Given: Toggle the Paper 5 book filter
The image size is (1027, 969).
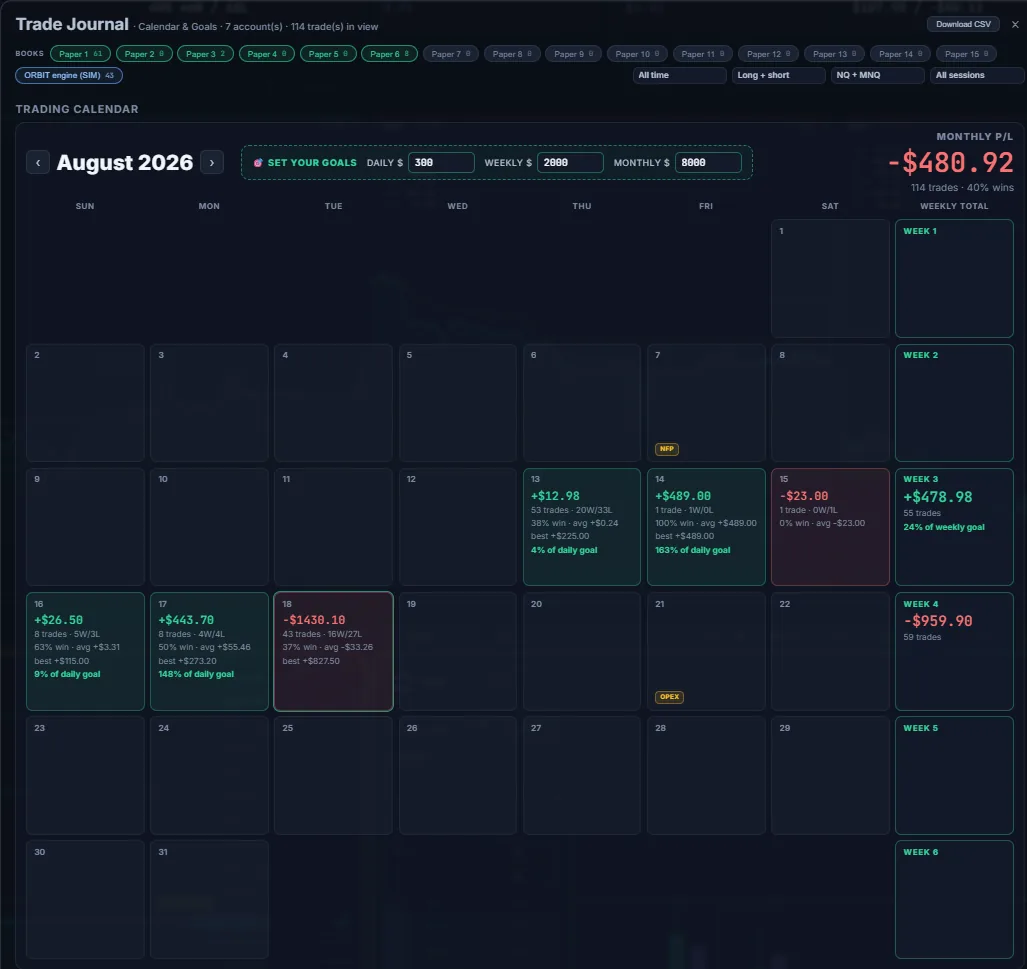Looking at the screenshot, I should coord(328,54).
